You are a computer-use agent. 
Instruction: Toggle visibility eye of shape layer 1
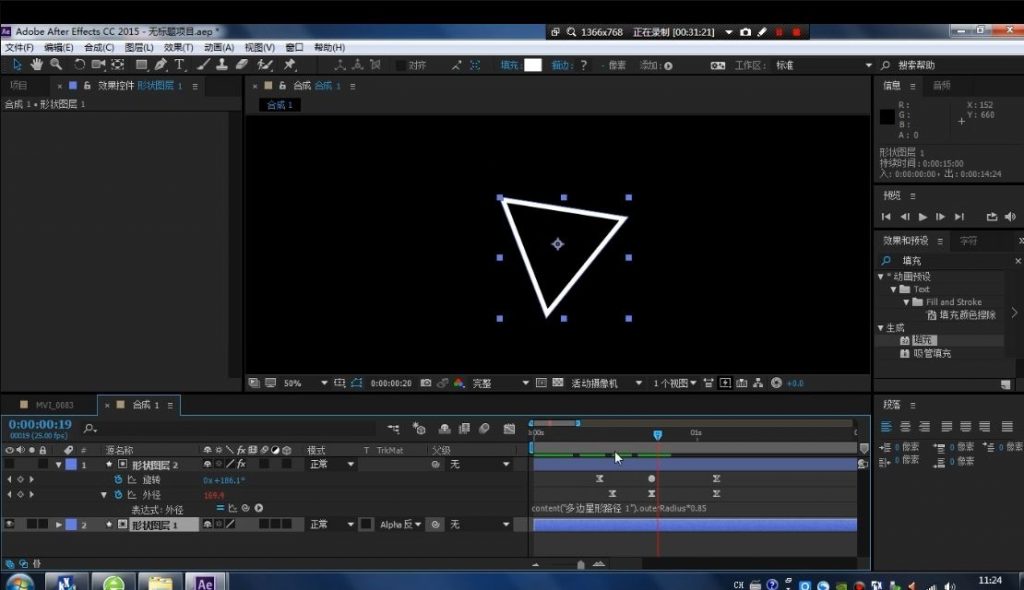pyautogui.click(x=9, y=524)
